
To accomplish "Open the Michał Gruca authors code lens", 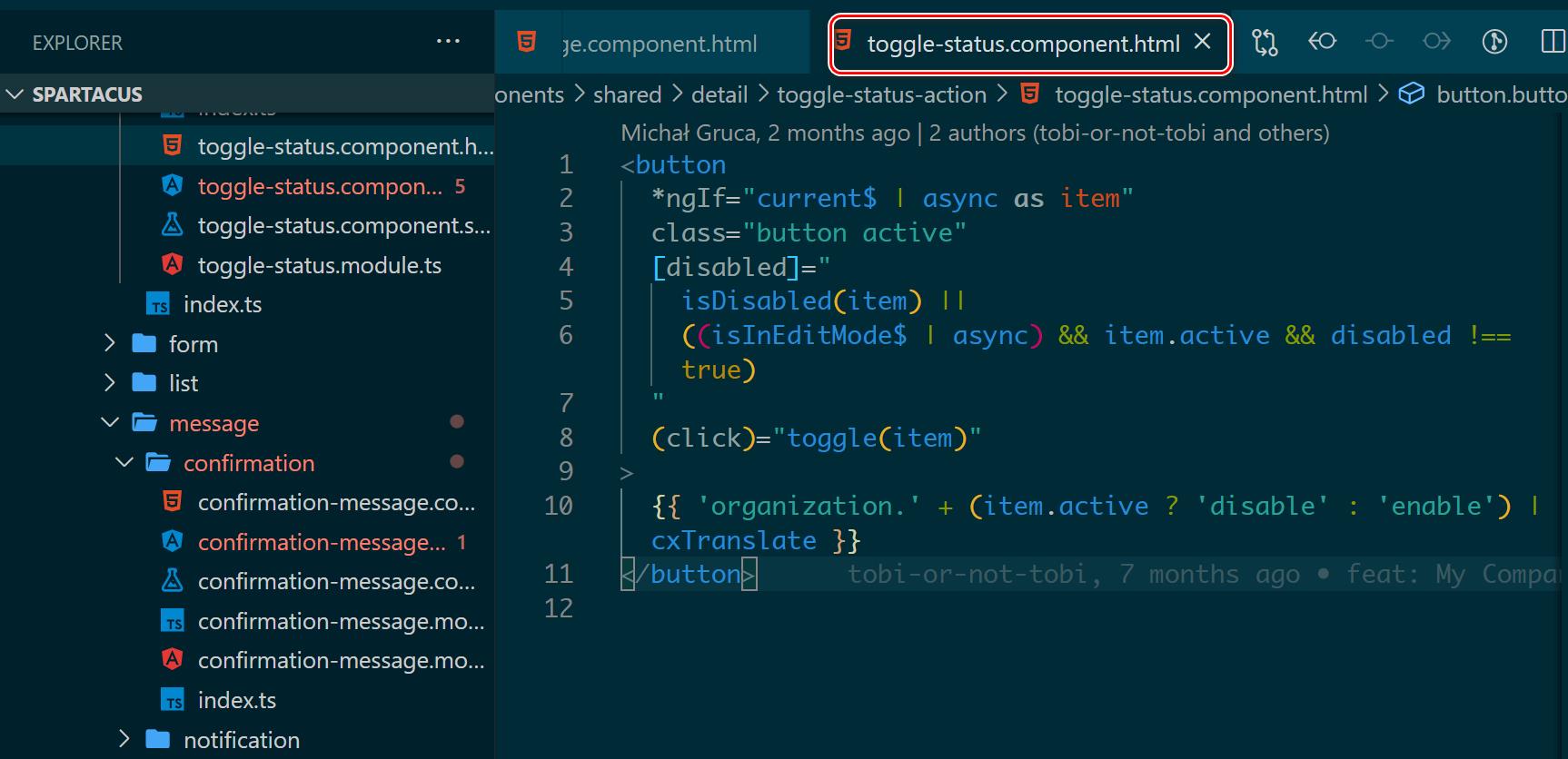I will [x=975, y=133].
